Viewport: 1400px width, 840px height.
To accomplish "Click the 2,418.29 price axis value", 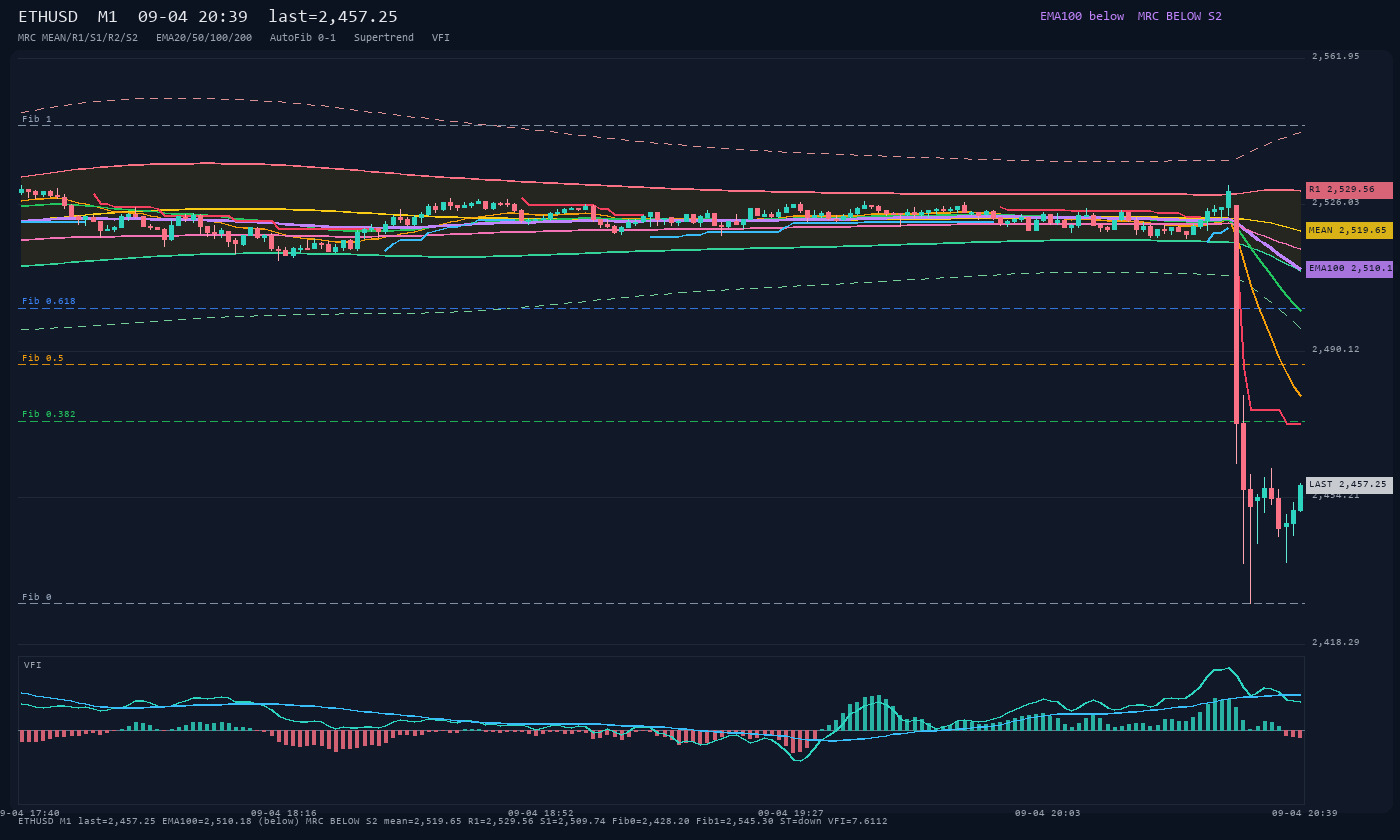I will point(1336,642).
